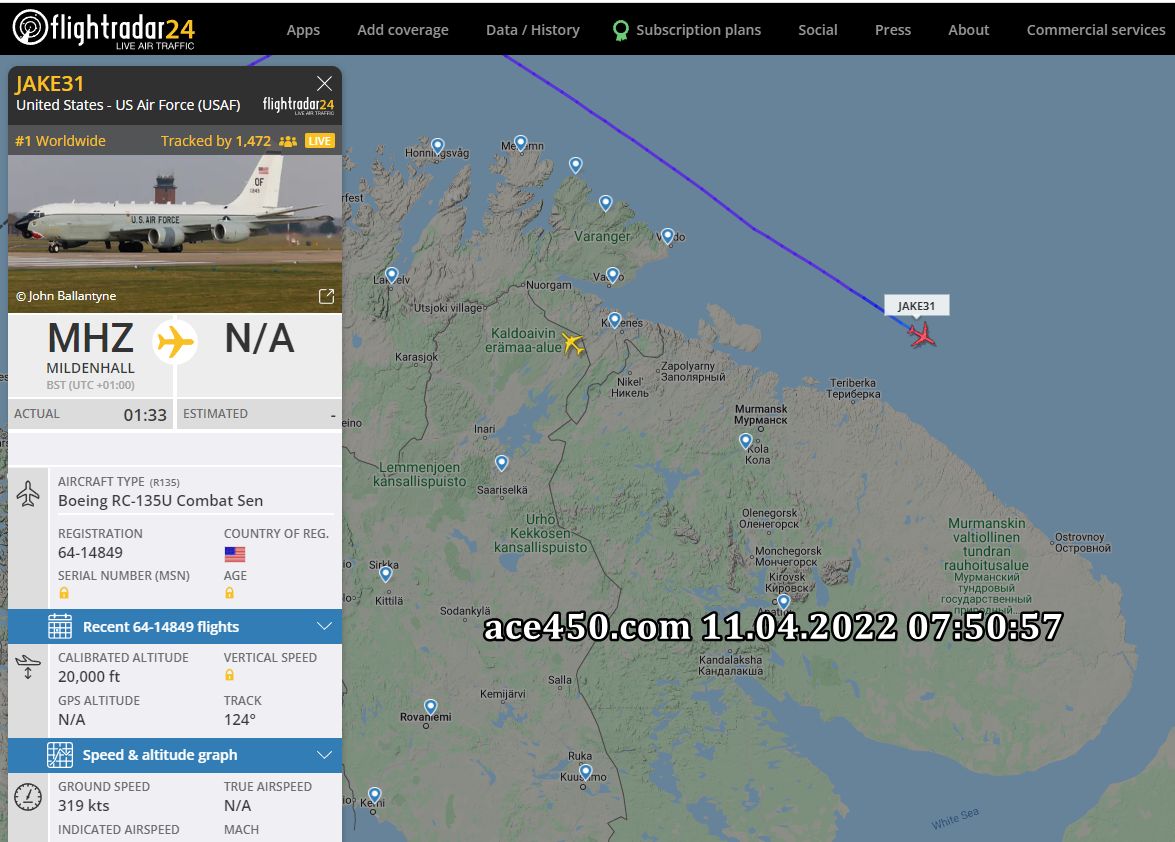1175x842 pixels.
Task: Expand Speed & altitude graph chevron
Action: pos(324,754)
